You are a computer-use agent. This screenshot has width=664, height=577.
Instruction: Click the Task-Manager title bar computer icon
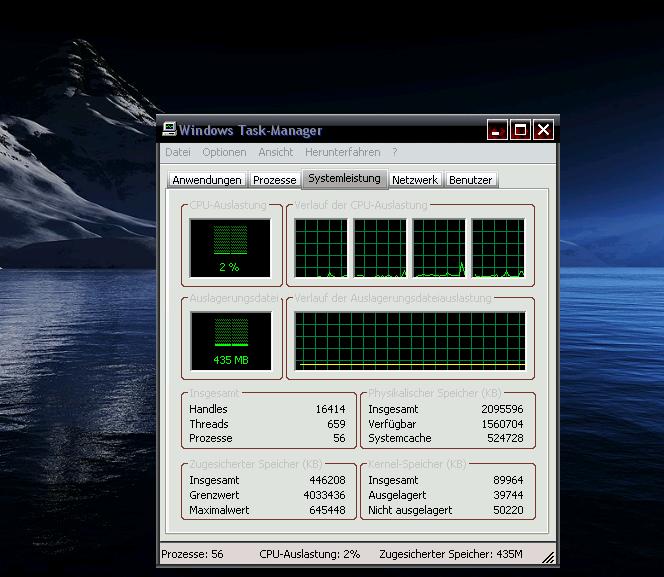pos(169,129)
